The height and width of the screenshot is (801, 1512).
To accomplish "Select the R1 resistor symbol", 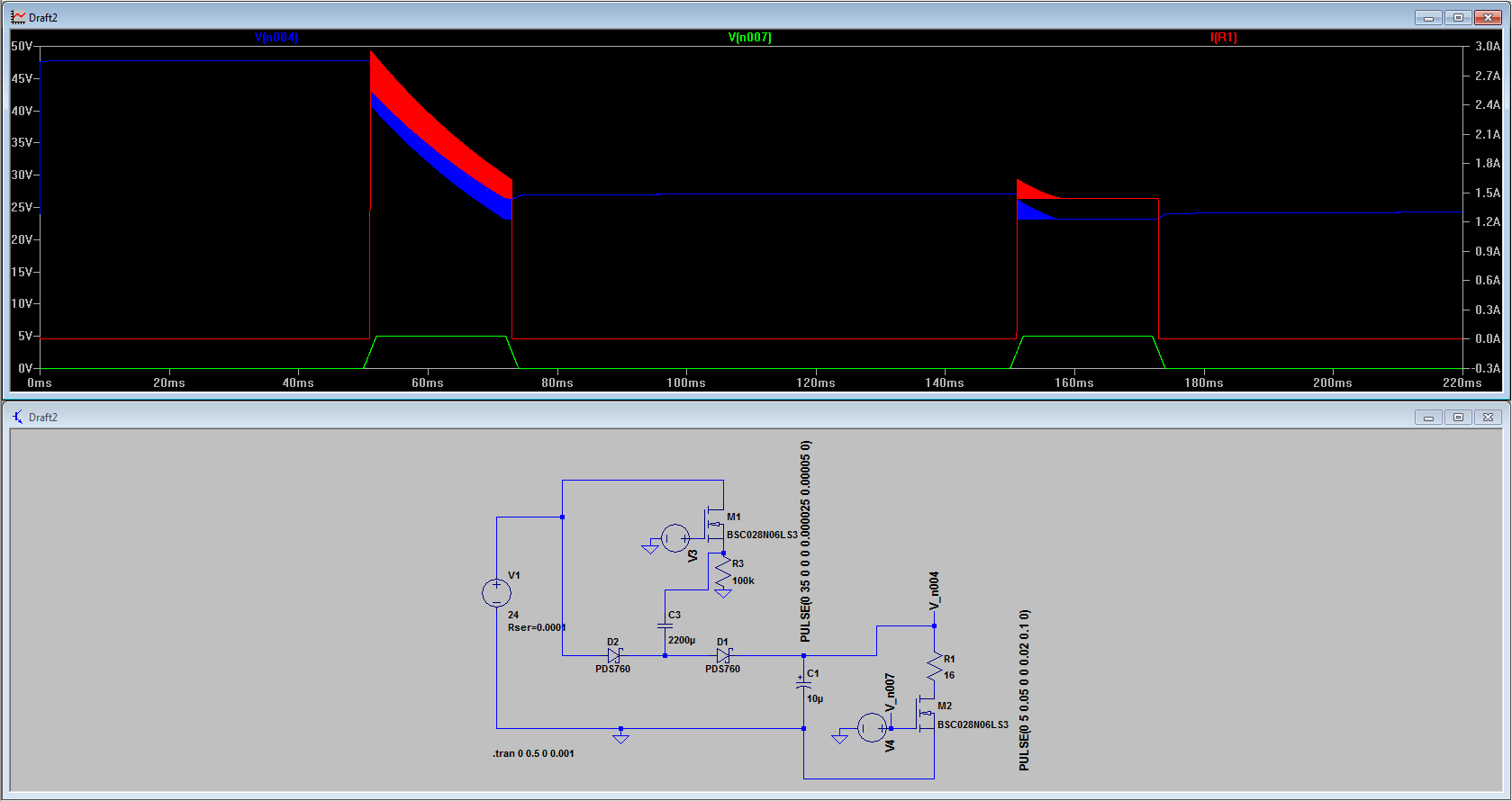I will click(x=935, y=667).
